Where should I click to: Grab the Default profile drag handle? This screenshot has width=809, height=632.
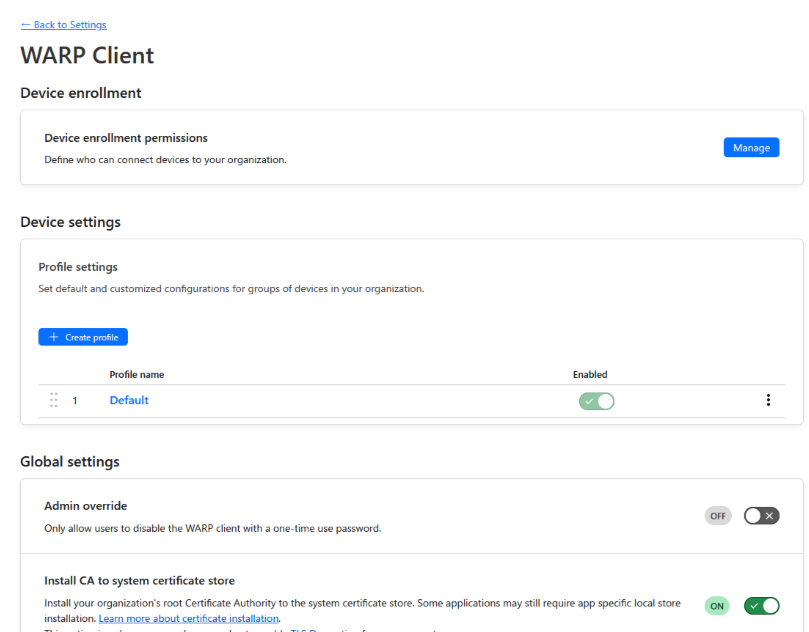click(x=54, y=400)
